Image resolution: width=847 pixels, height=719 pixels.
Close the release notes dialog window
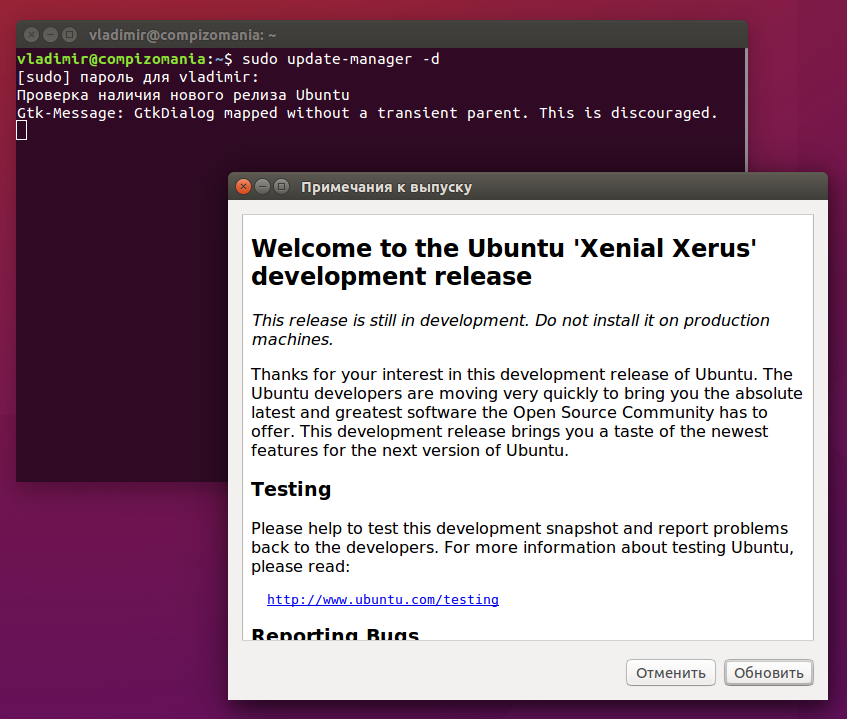244,186
